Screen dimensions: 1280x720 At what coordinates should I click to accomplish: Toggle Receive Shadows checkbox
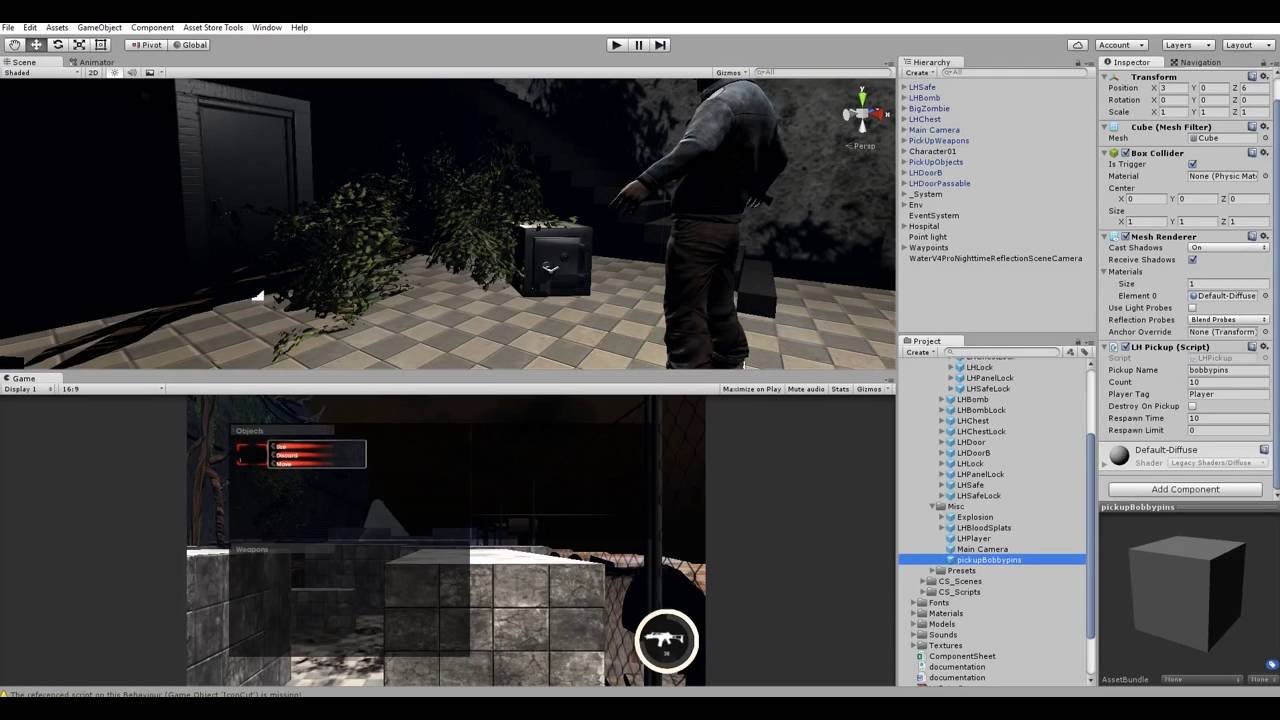tap(1192, 260)
